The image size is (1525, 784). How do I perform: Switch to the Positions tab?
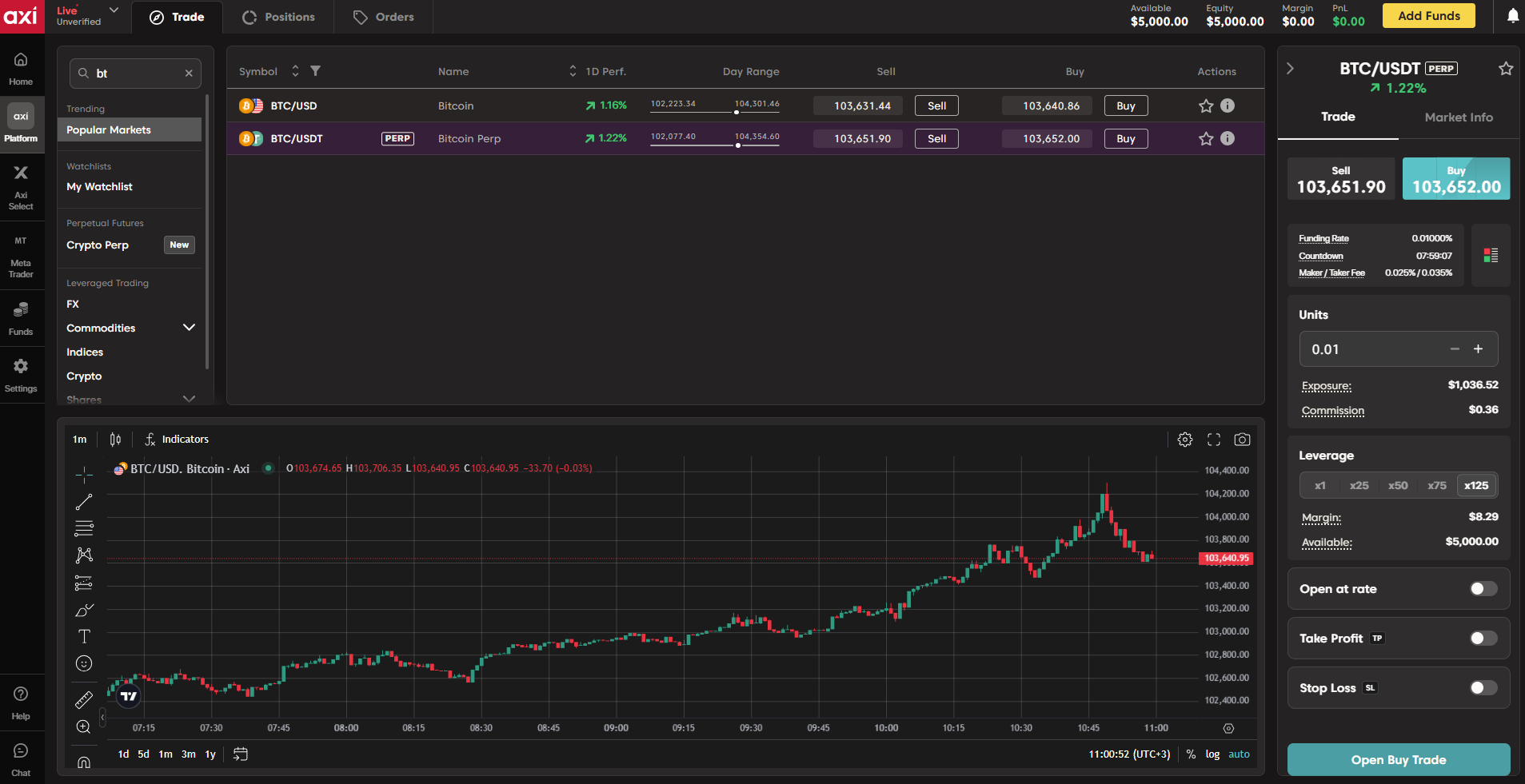tap(278, 17)
